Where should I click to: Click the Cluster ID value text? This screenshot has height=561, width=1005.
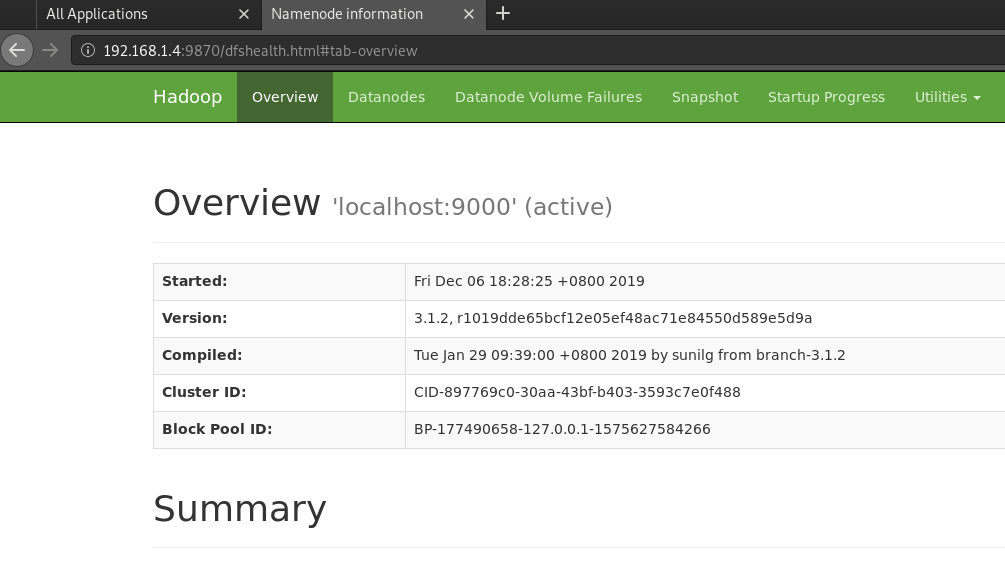tap(577, 392)
